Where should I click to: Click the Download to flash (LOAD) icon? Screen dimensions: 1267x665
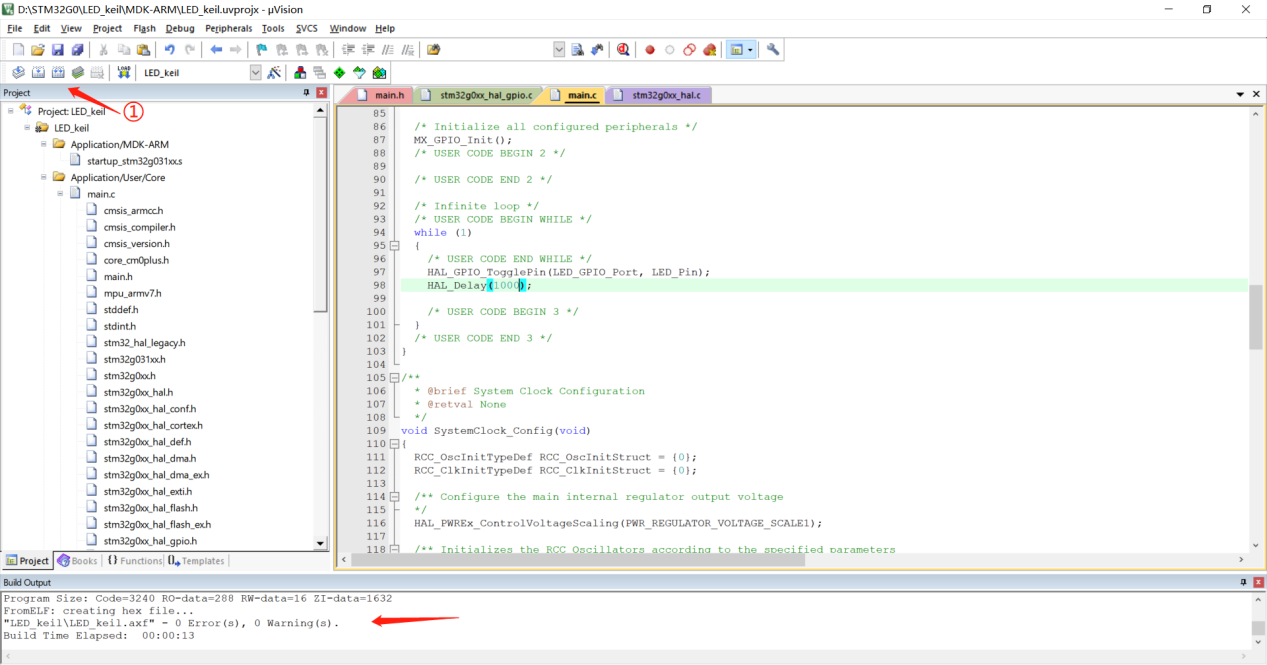[x=123, y=73]
